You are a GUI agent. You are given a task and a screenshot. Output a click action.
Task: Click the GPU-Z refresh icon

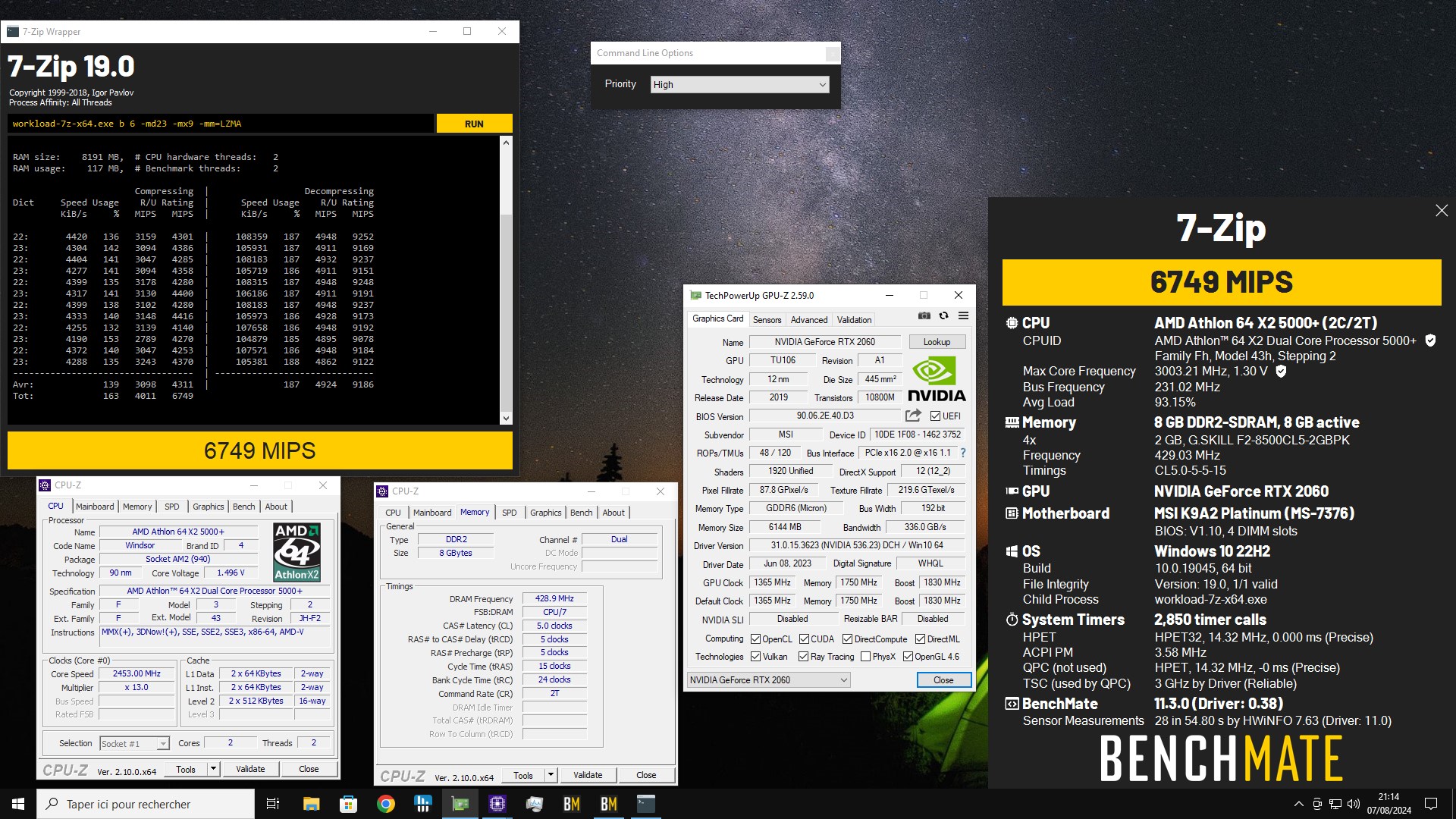tap(943, 315)
